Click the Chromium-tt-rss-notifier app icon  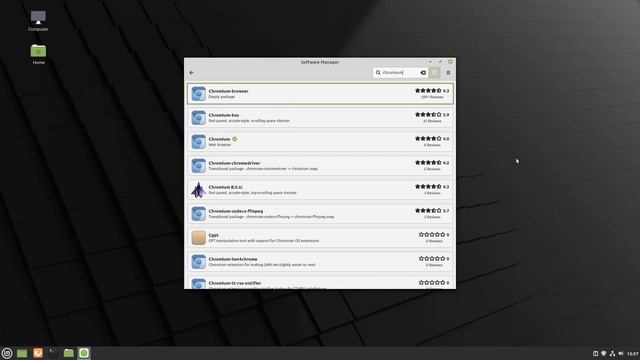(199, 284)
